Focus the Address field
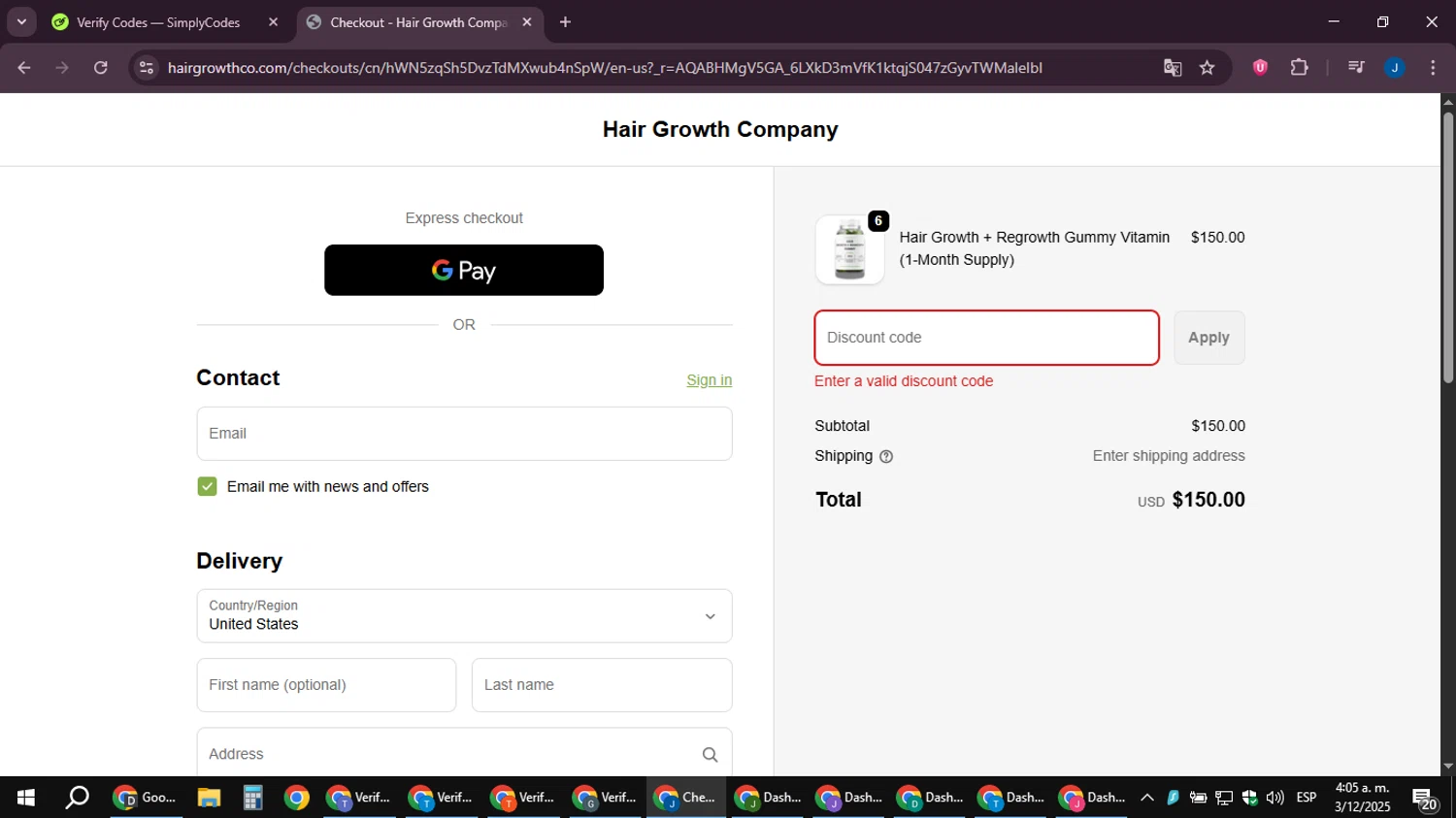Screen dimensions: 1456x818 (x=464, y=754)
